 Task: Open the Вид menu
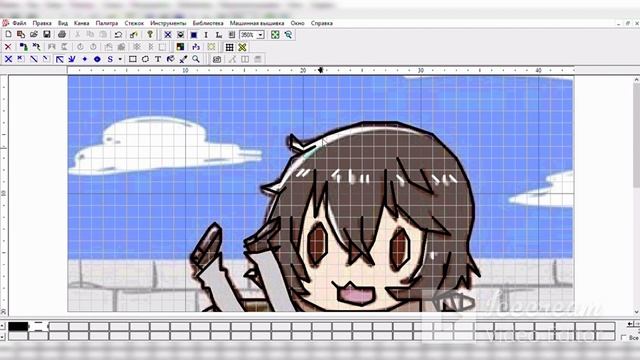pyautogui.click(x=63, y=23)
